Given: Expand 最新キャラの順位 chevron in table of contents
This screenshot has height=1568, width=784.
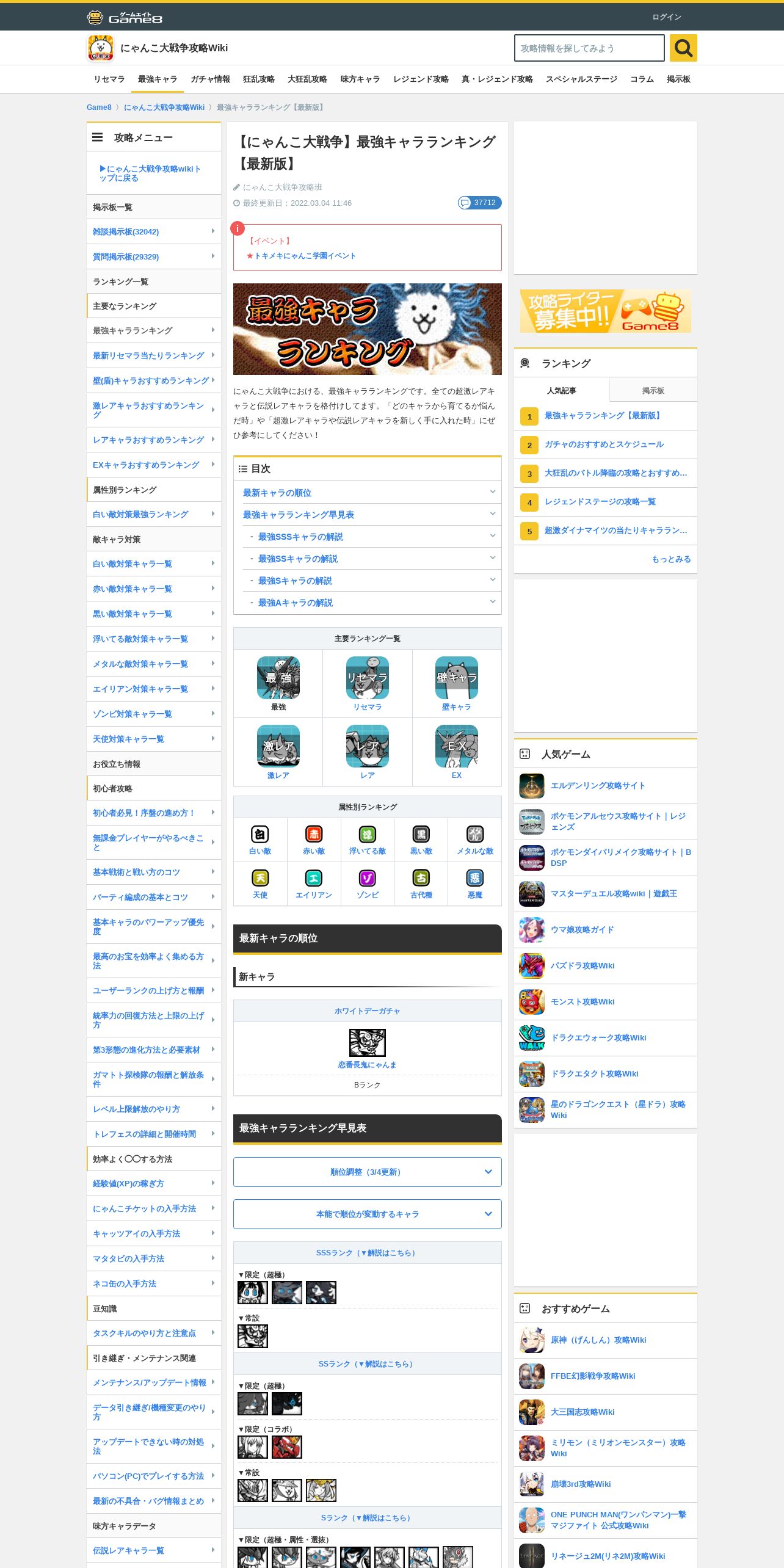Looking at the screenshot, I should coord(493,492).
